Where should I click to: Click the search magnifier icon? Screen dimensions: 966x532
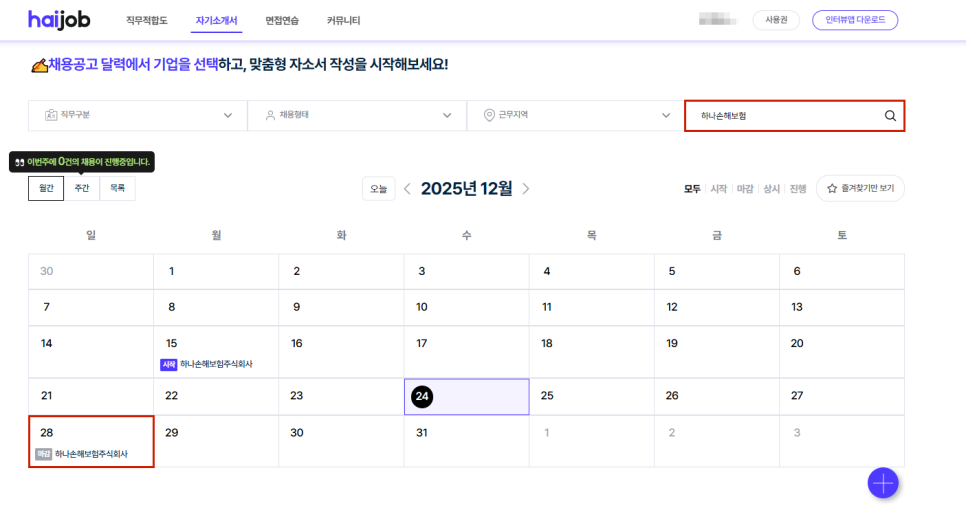click(x=890, y=116)
